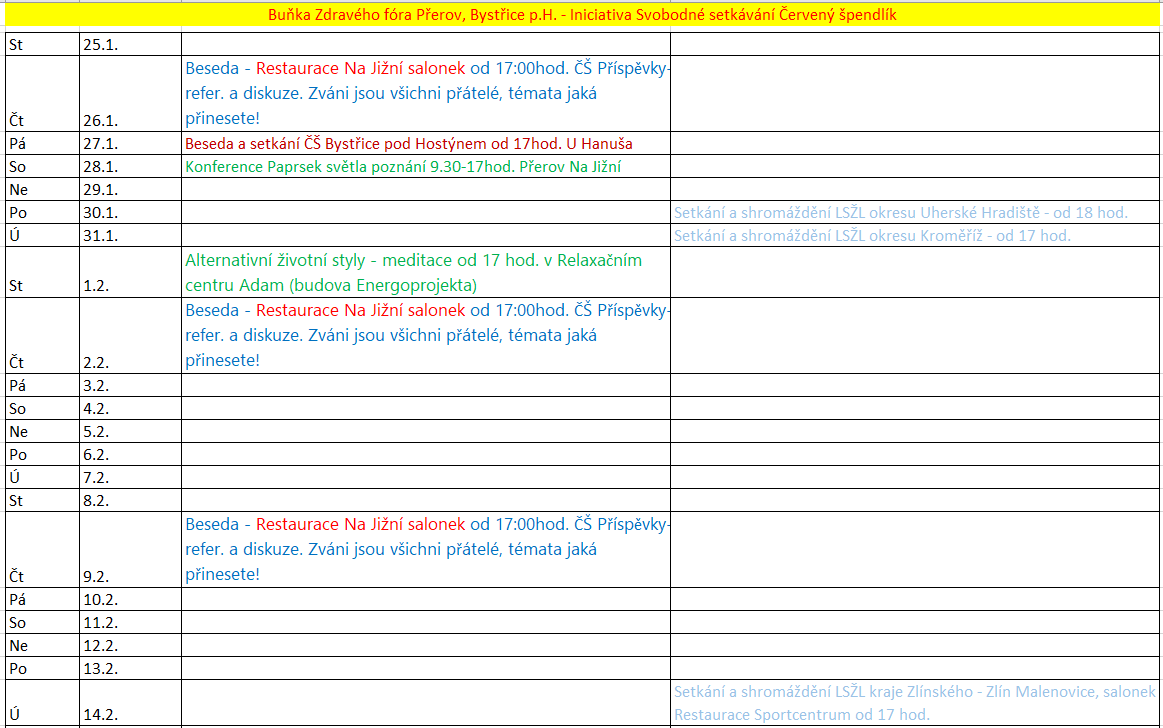Click the day cell 'Ne' next to 5.2.
This screenshot has height=728, width=1163.
click(x=42, y=431)
